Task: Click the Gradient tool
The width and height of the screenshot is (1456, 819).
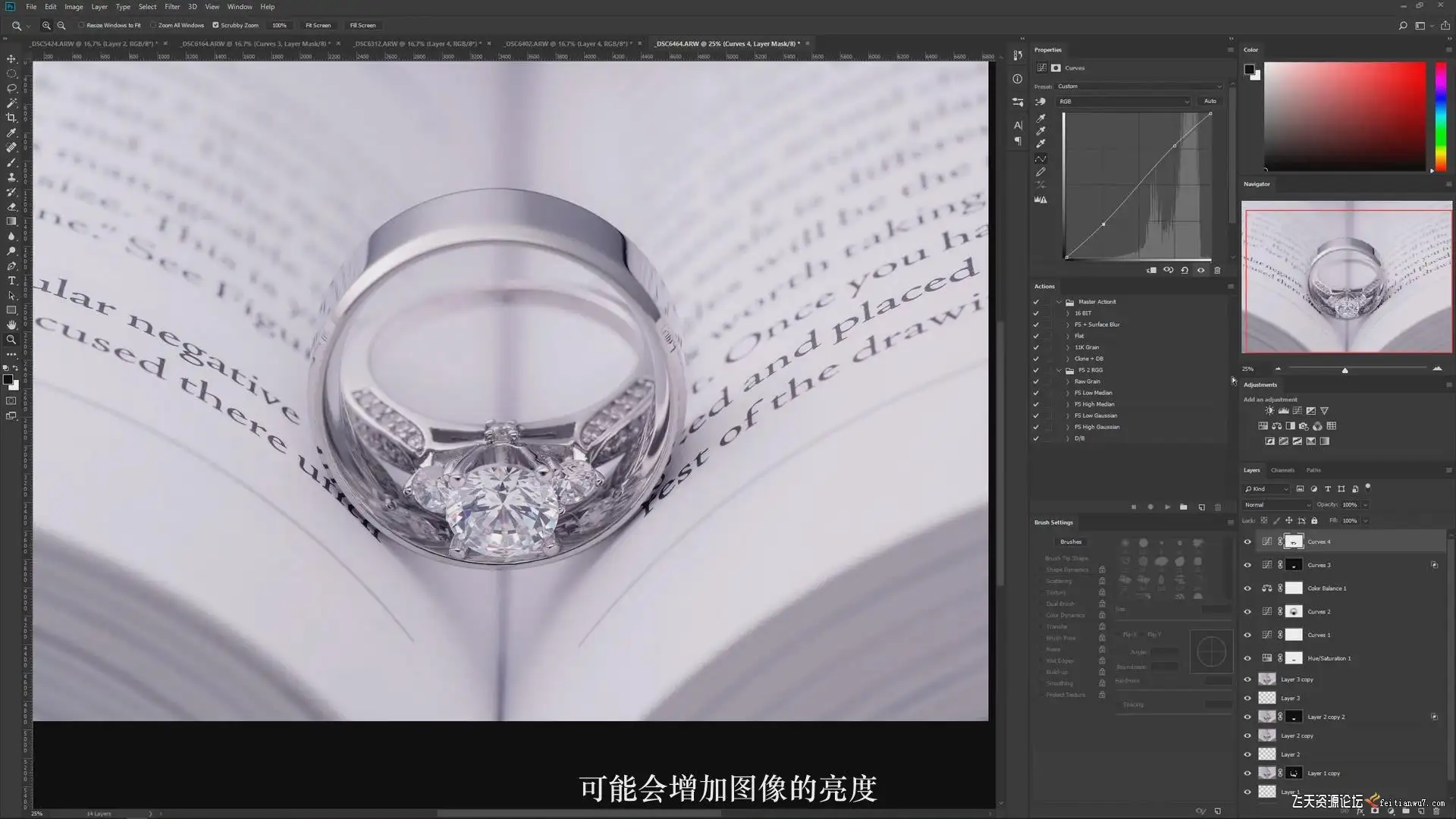Action: coord(11,221)
